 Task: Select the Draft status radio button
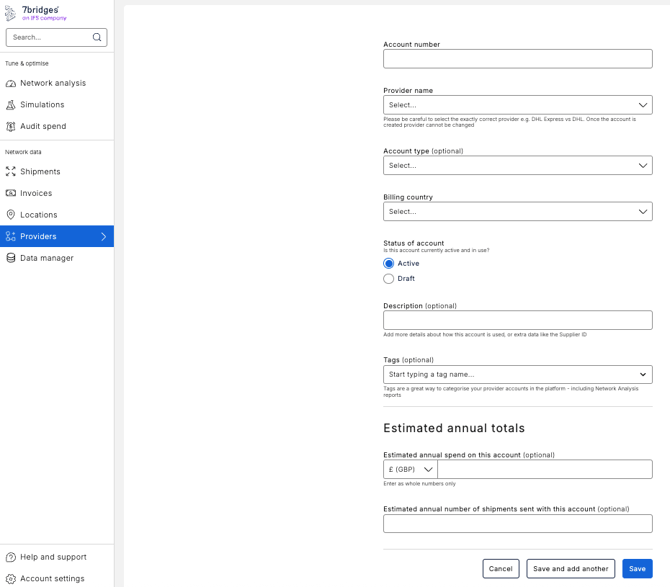pos(389,279)
